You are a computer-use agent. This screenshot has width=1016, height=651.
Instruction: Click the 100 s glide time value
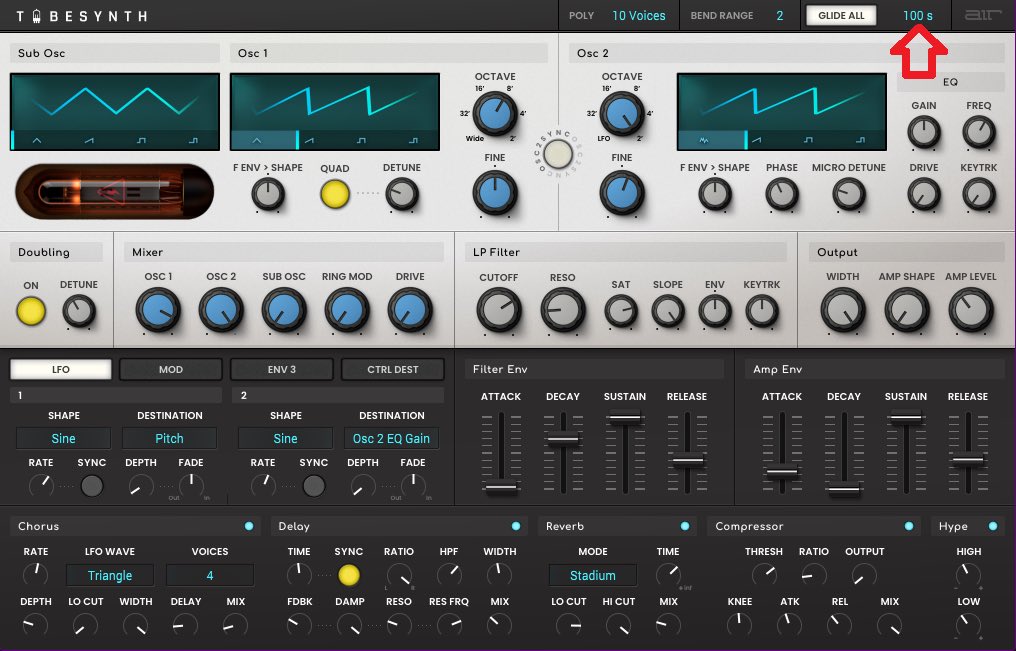tap(919, 15)
